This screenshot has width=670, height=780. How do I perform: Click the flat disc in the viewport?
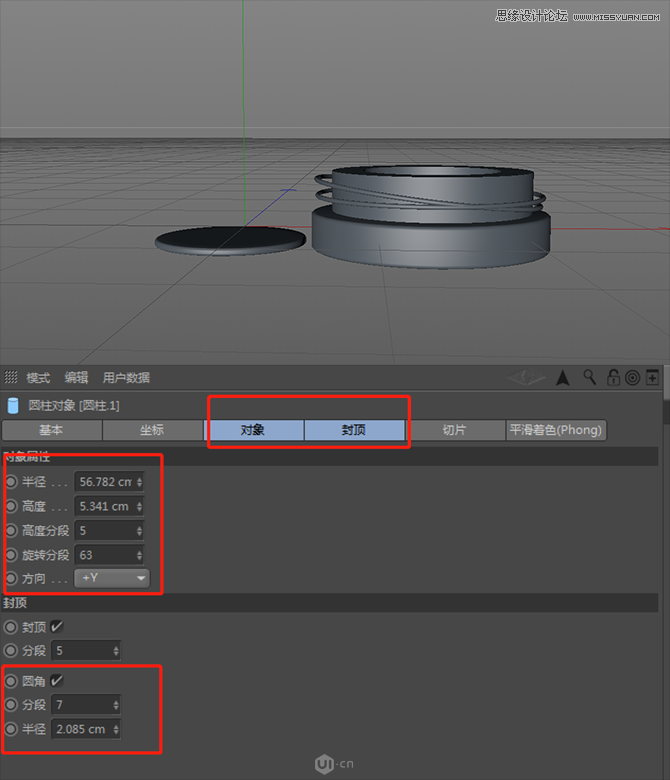[x=229, y=239]
